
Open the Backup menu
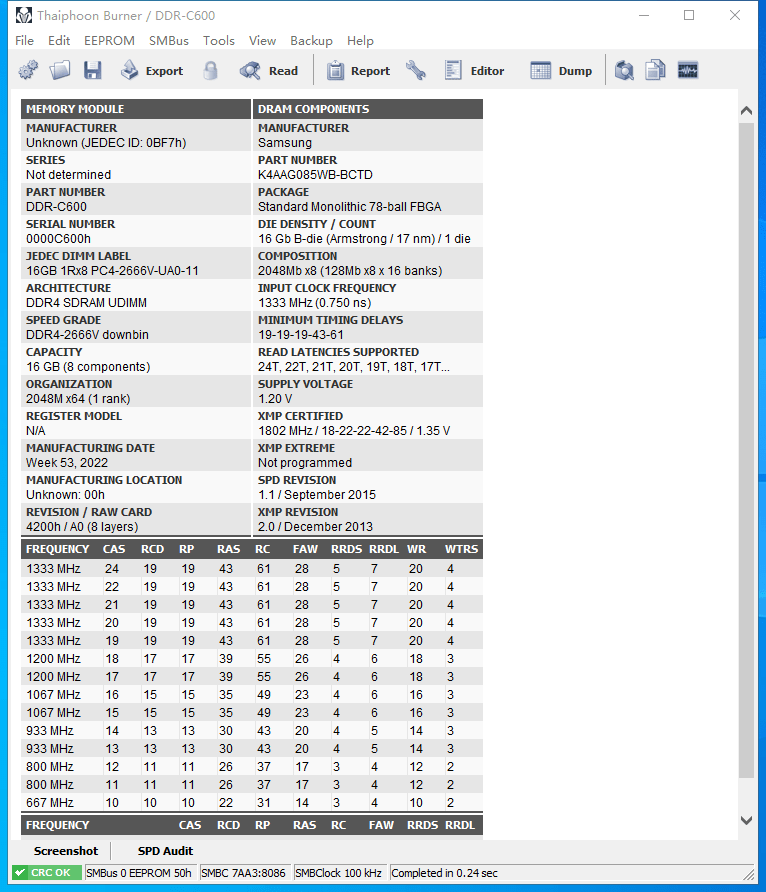click(x=311, y=40)
